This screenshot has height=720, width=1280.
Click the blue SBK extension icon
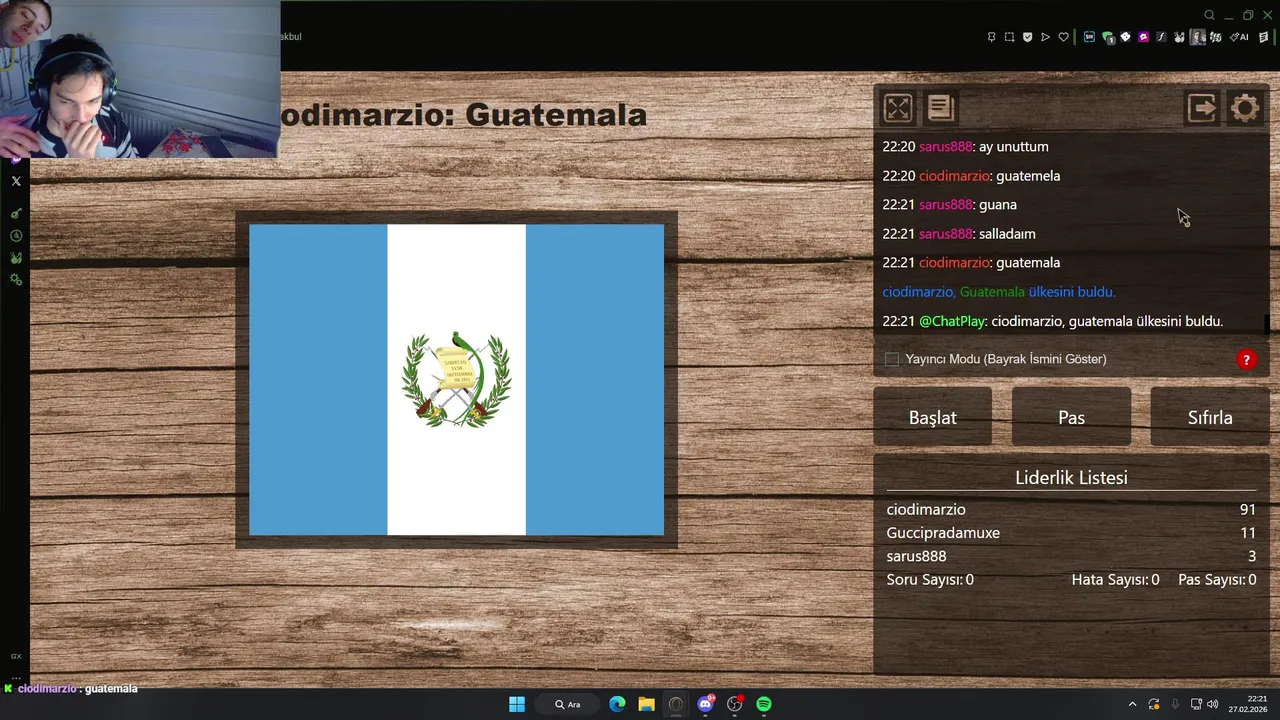point(1089,37)
